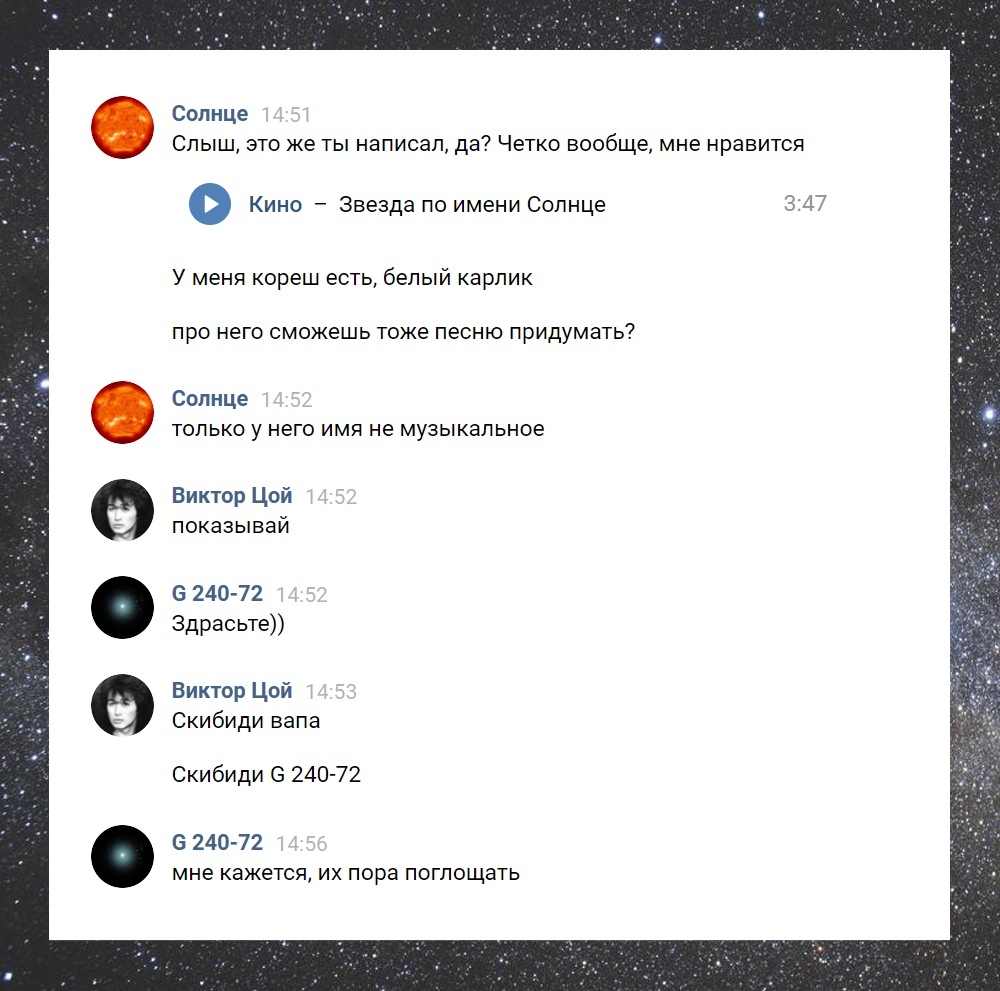Open the Солнце profile name link at 14:51

pyautogui.click(x=210, y=114)
